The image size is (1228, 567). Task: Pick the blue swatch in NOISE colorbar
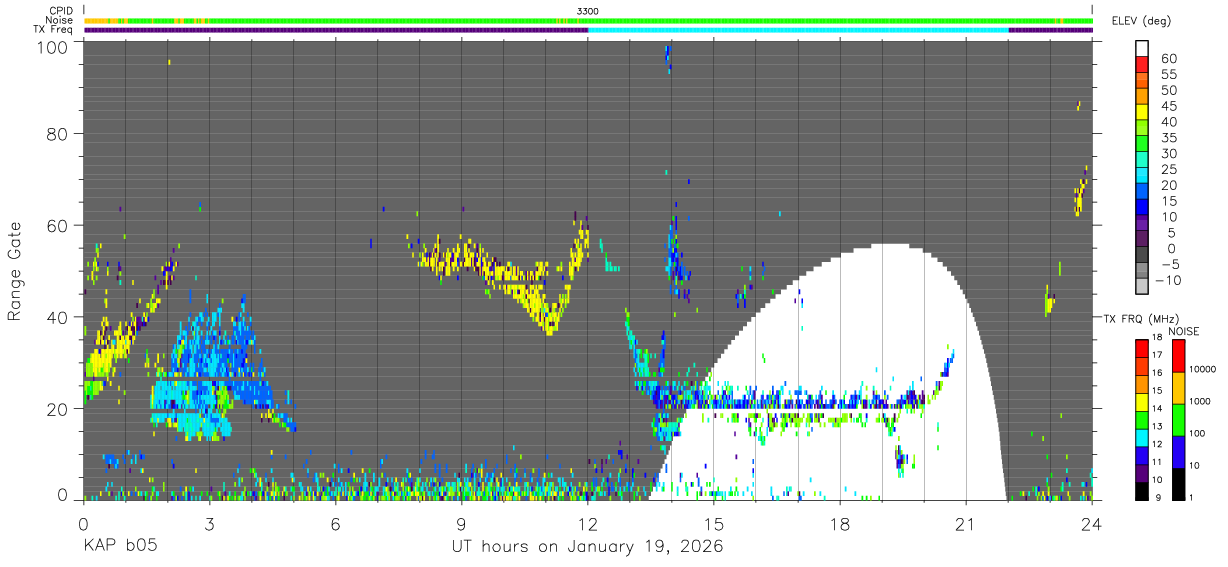click(1177, 452)
